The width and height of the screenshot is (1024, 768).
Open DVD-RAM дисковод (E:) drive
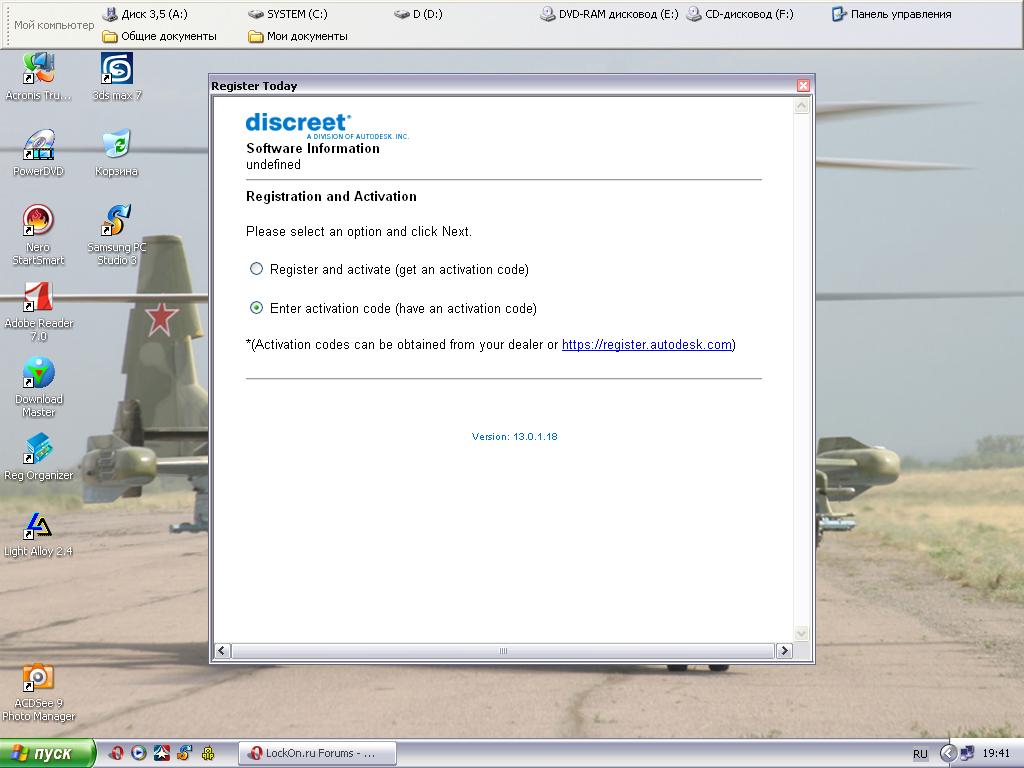pos(609,14)
